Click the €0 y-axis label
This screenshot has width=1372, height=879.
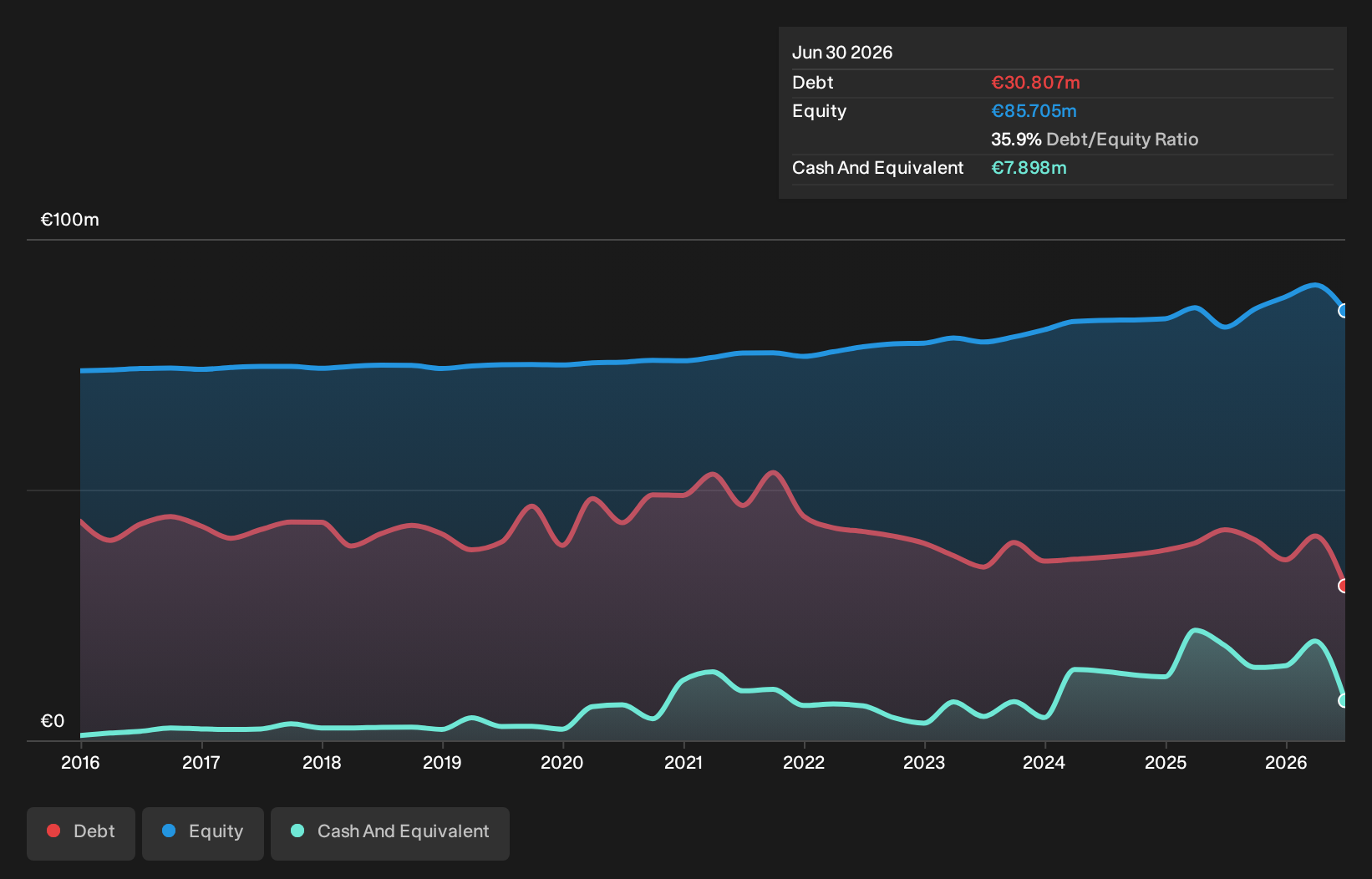pos(53,721)
